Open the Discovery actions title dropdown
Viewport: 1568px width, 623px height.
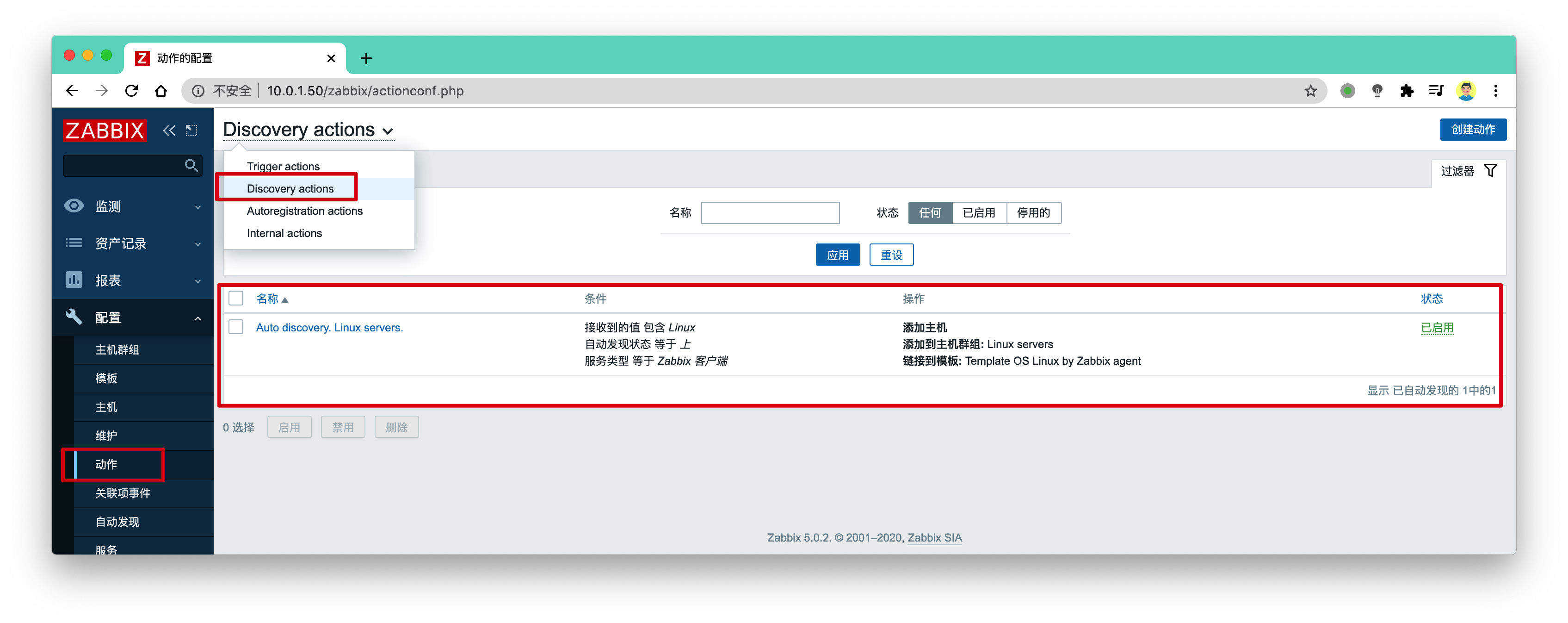(309, 130)
